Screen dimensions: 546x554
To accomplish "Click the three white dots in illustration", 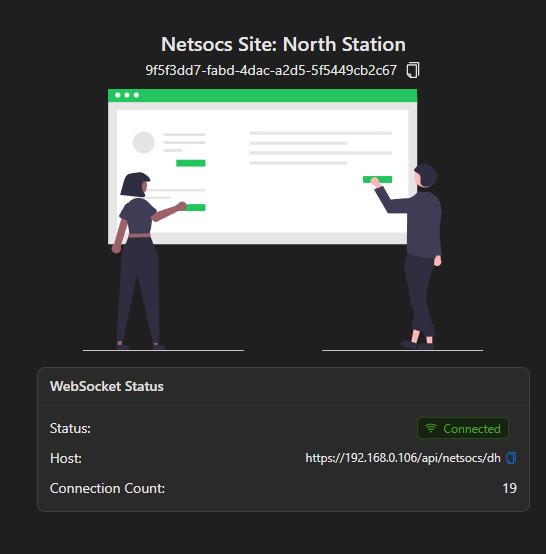I will (x=127, y=95).
